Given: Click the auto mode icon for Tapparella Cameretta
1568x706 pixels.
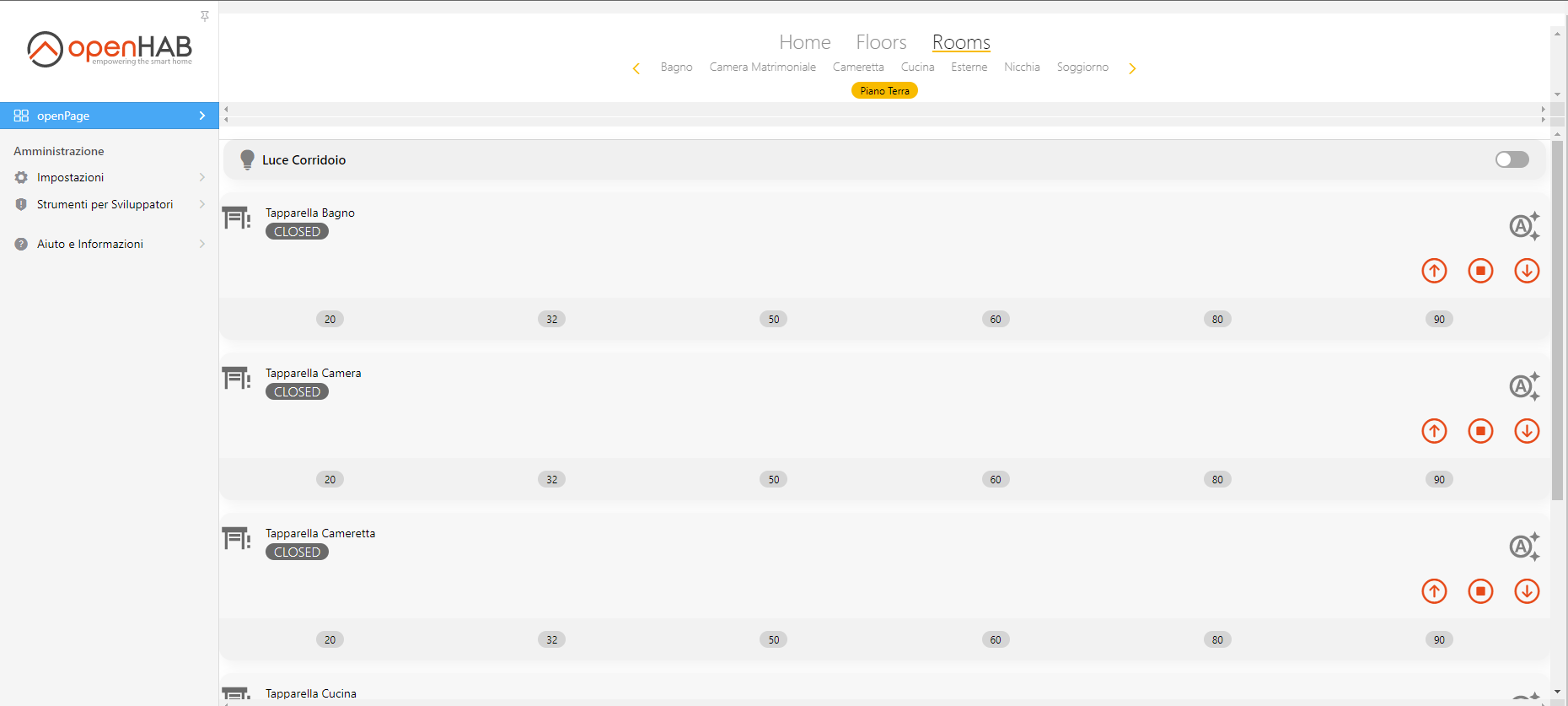Looking at the screenshot, I should coord(1523,547).
